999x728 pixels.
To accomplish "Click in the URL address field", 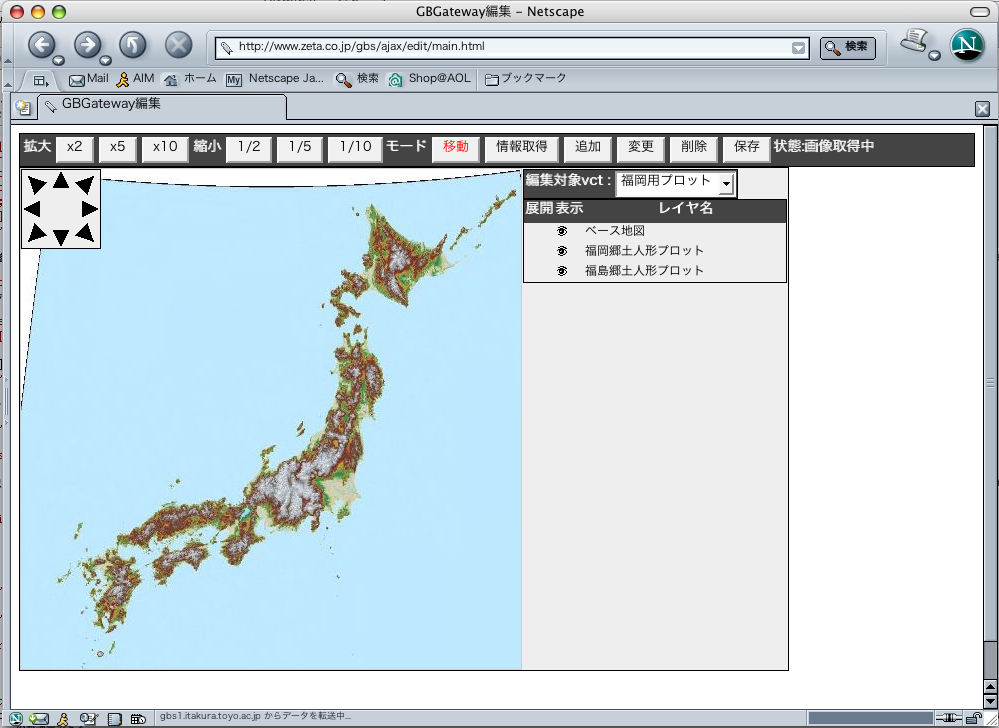I will click(500, 47).
